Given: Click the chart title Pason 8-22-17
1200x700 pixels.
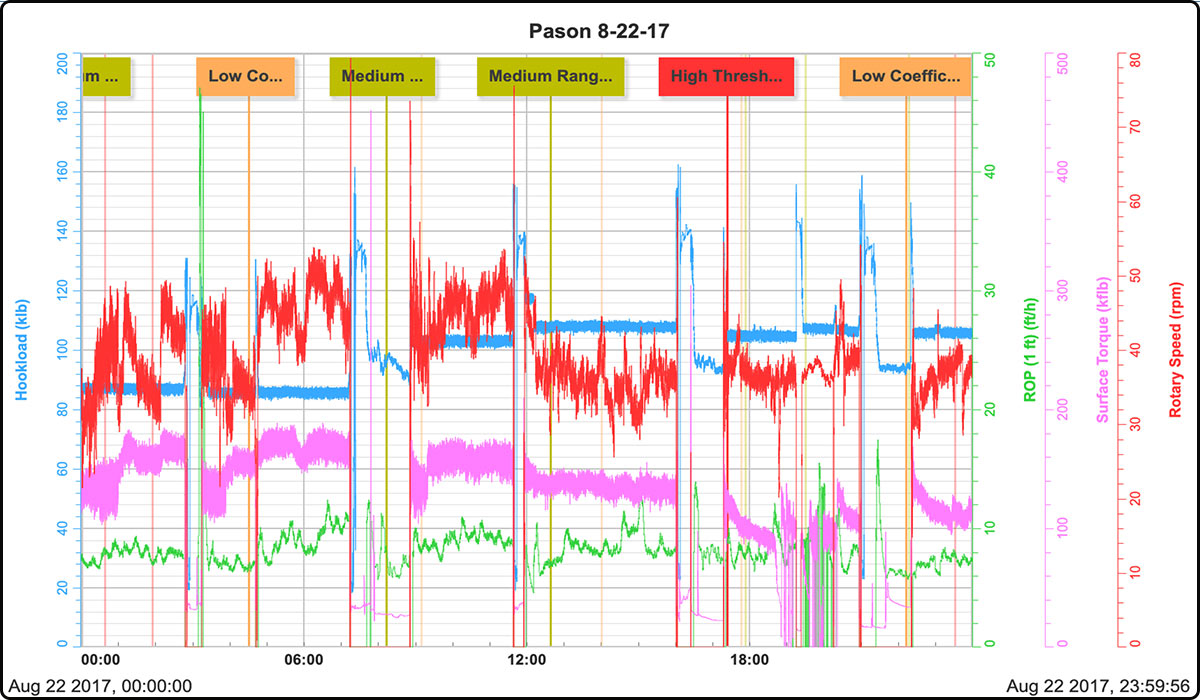Looking at the screenshot, I should [x=599, y=32].
